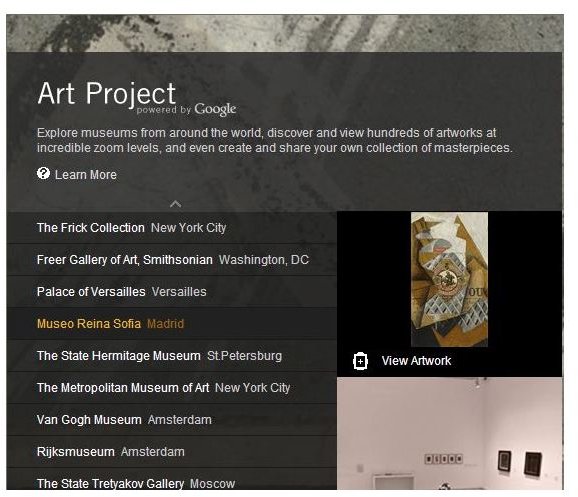Select the highlighted Museo Reina Sofia entry
Image resolution: width=578 pixels, height=497 pixels.
(171, 324)
